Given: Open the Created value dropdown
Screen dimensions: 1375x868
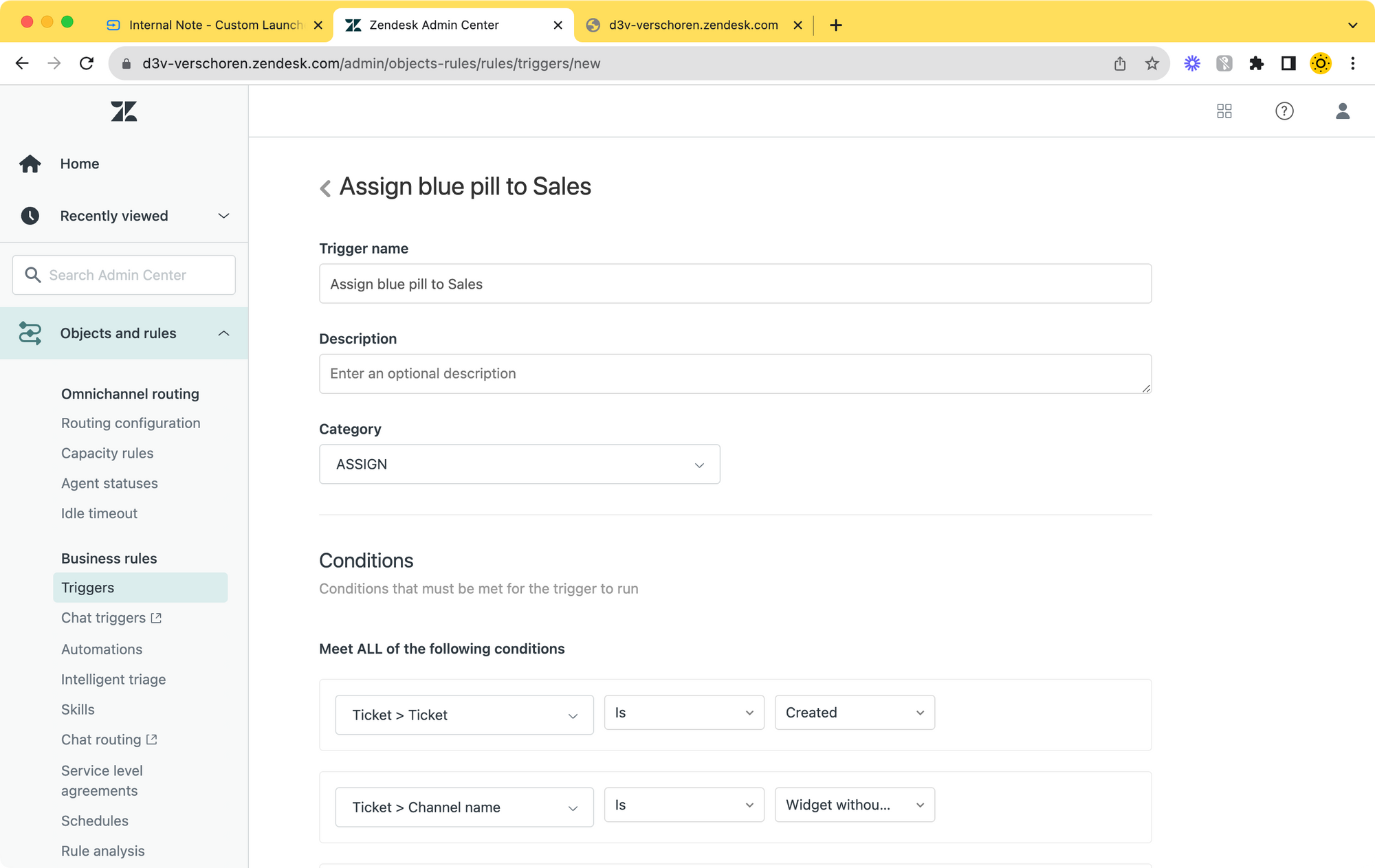Looking at the screenshot, I should pyautogui.click(x=854, y=713).
